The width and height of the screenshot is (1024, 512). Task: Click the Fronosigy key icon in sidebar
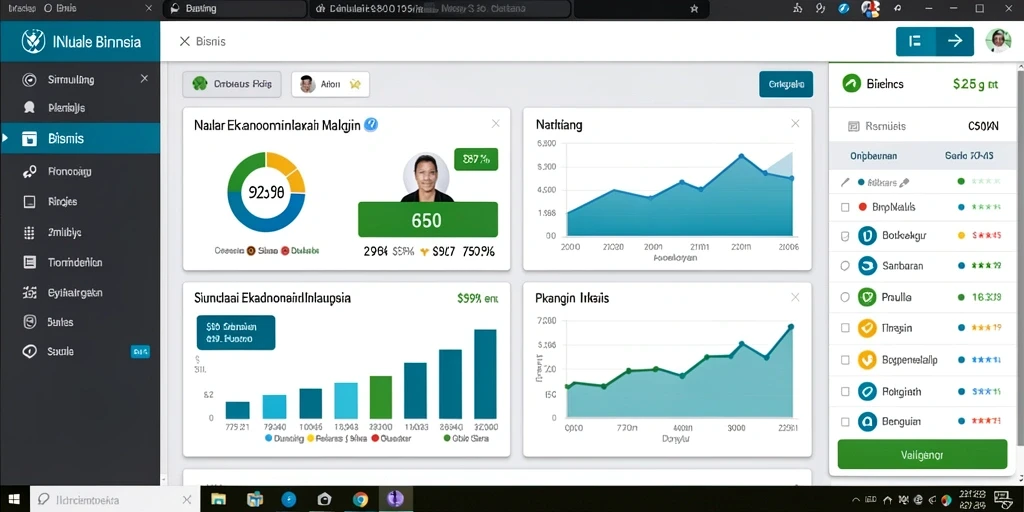(29, 172)
